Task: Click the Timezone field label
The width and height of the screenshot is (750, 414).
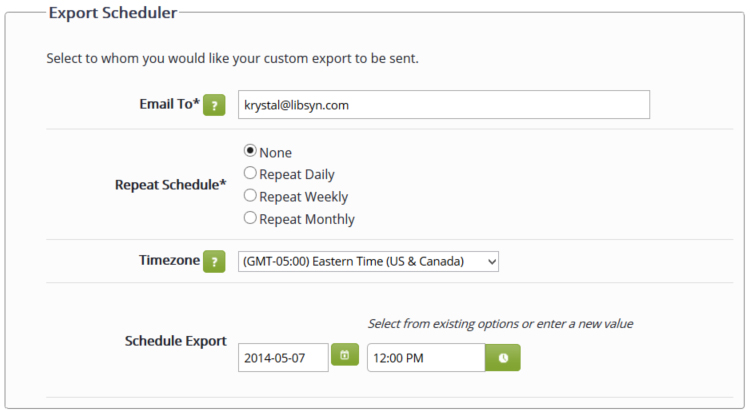Action: coord(169,260)
